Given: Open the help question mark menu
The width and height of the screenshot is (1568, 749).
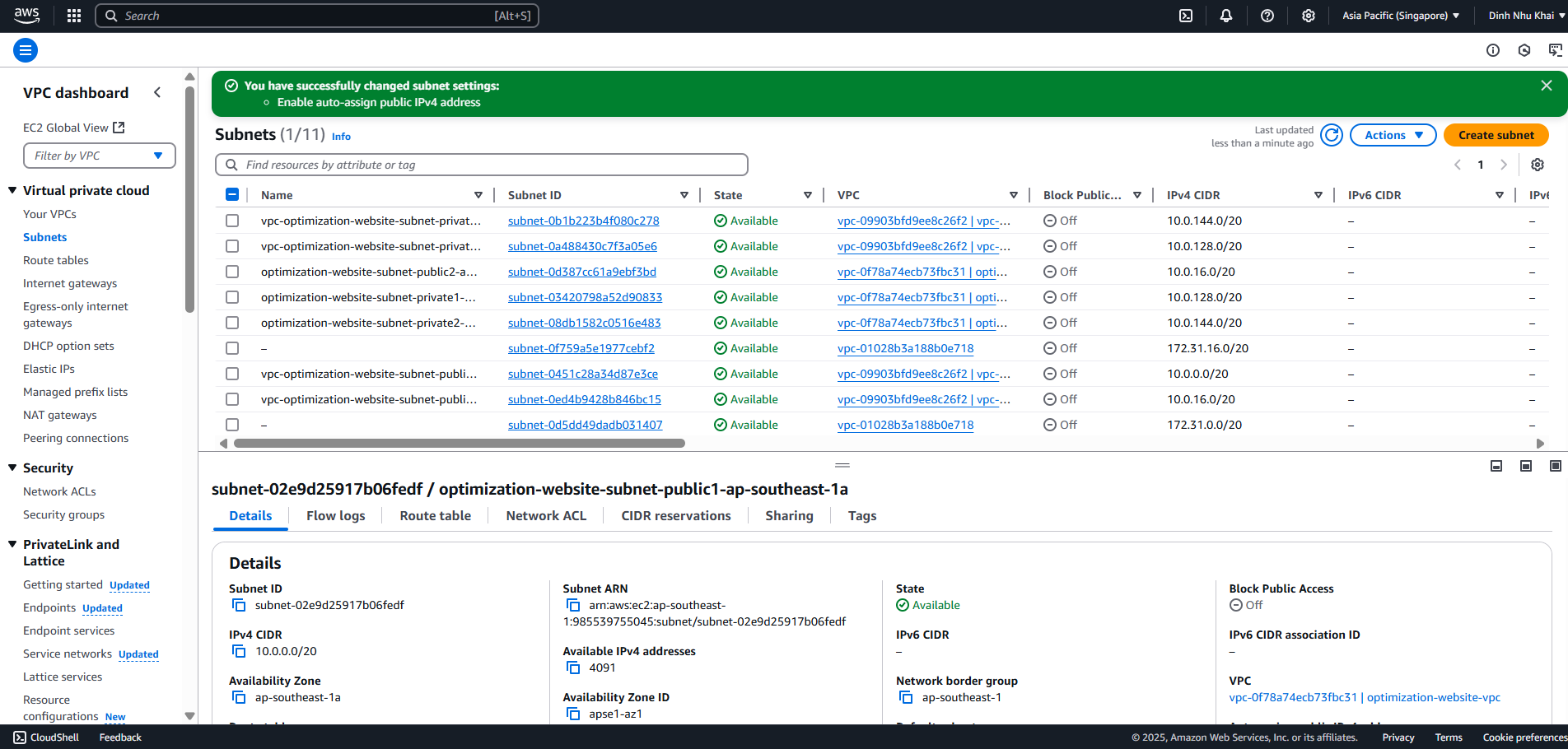Looking at the screenshot, I should pyautogui.click(x=1267, y=16).
